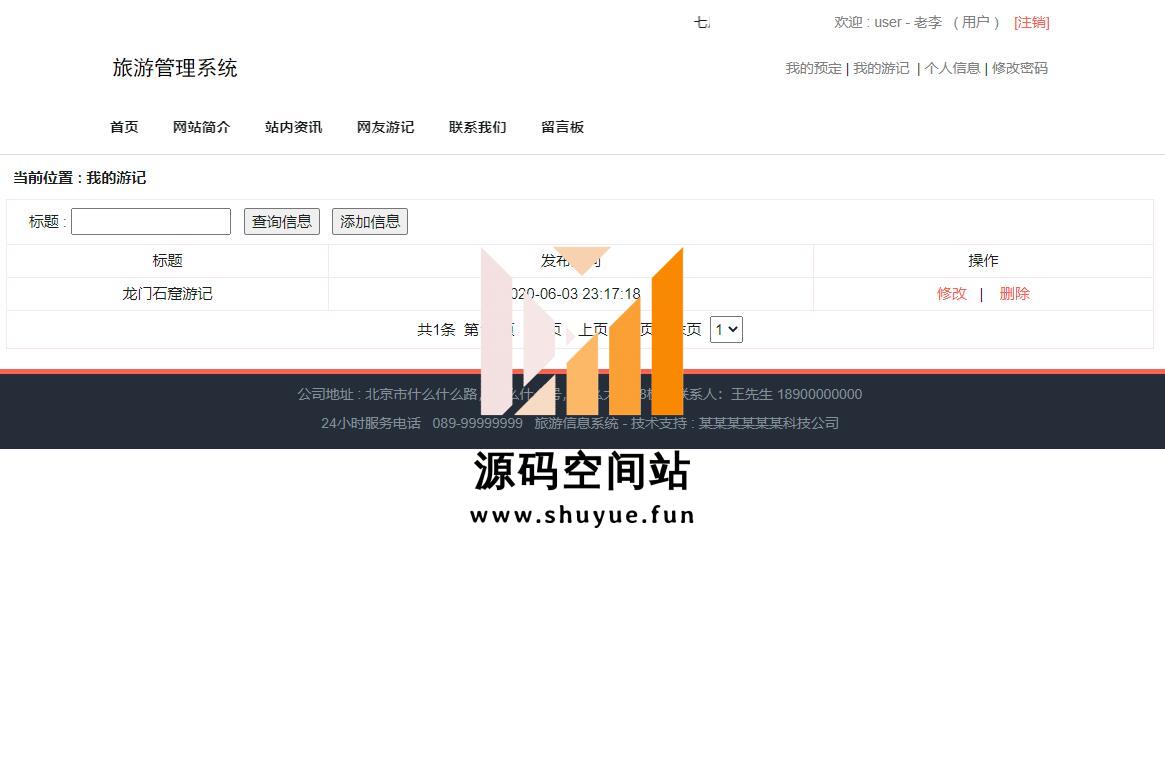
Task: Open 我的游记 link in the header
Action: [881, 68]
